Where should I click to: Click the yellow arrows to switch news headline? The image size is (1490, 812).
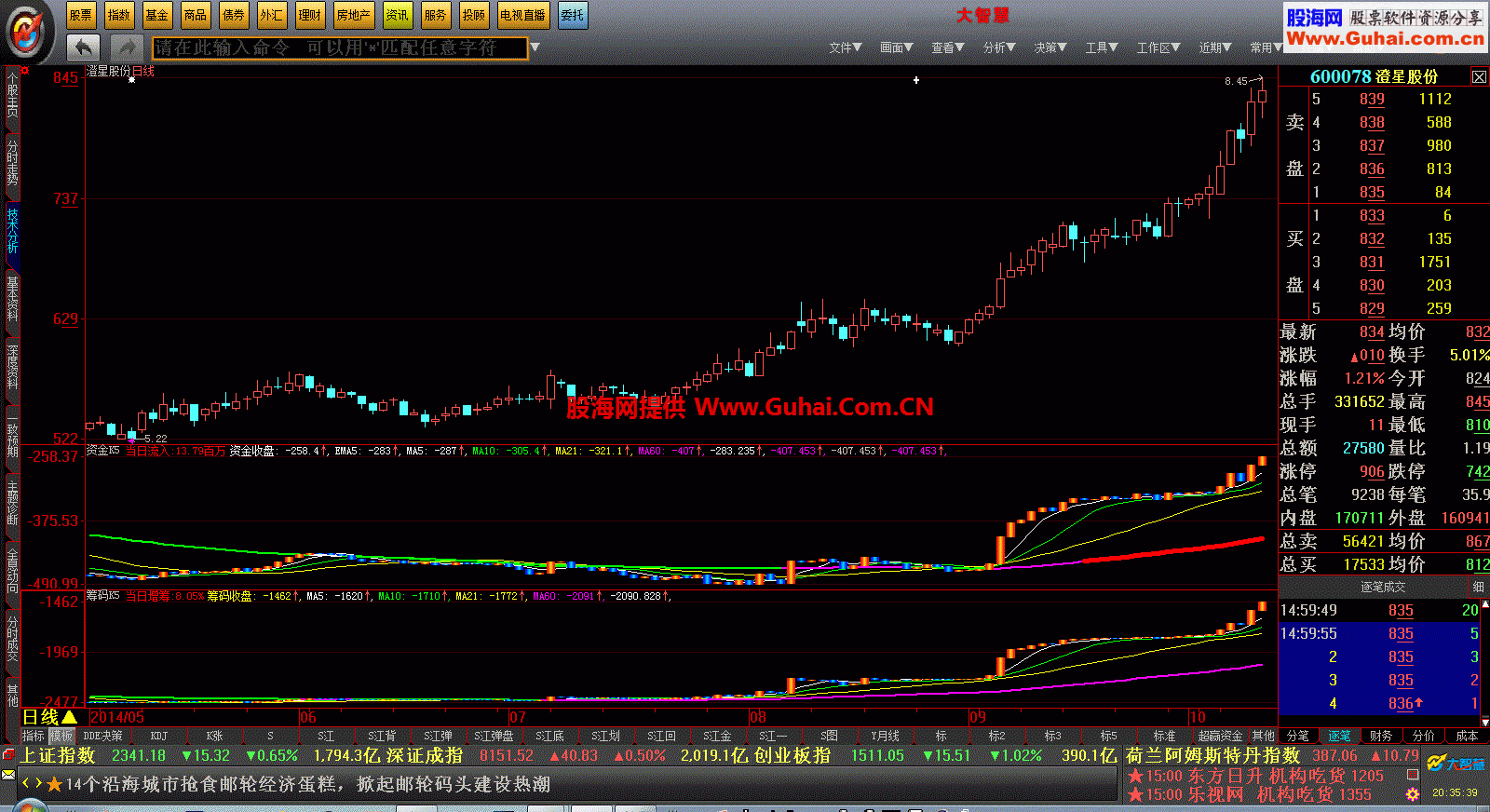[x=33, y=784]
